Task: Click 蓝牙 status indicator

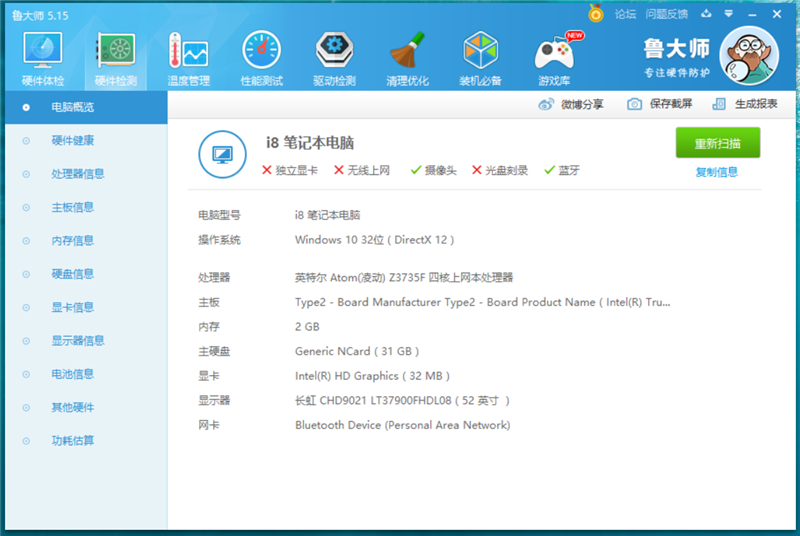Action: 562,170
